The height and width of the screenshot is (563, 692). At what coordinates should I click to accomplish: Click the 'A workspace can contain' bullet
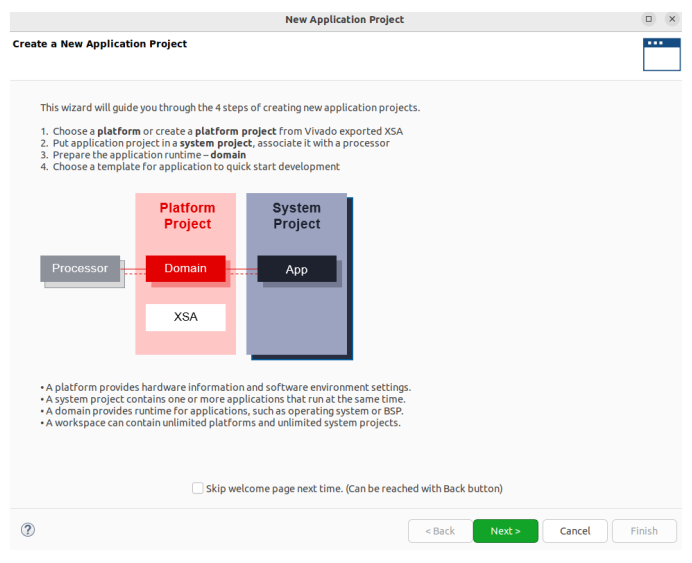pyautogui.click(x=221, y=423)
